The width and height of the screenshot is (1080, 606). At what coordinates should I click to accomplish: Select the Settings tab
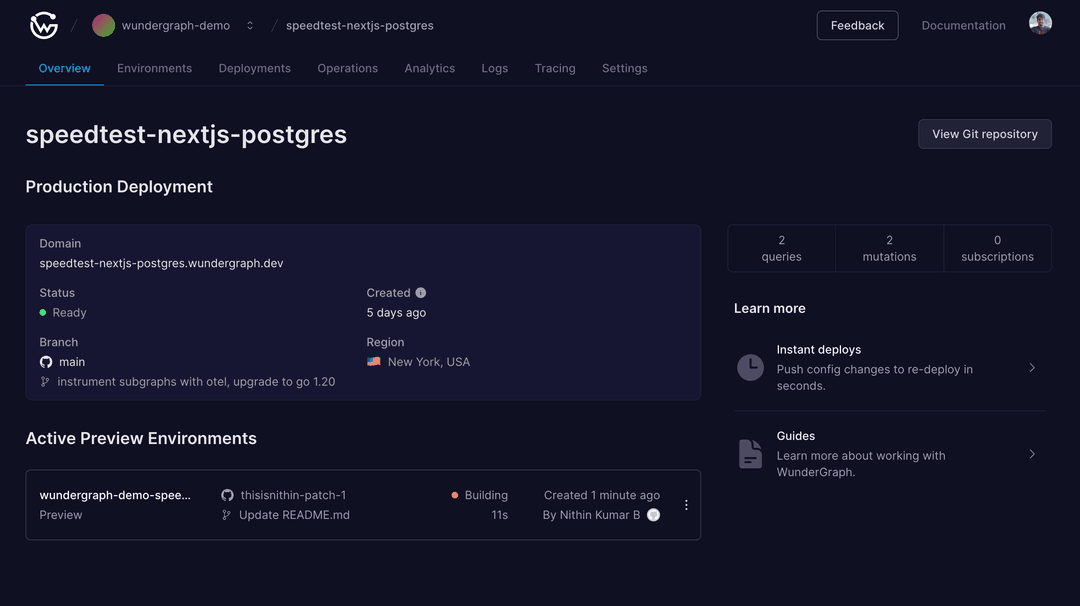[624, 68]
